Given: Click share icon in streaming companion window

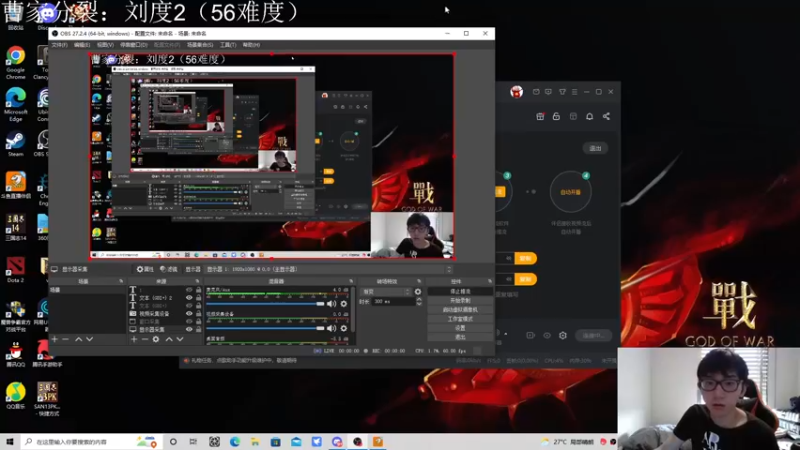Looking at the screenshot, I should [606, 116].
